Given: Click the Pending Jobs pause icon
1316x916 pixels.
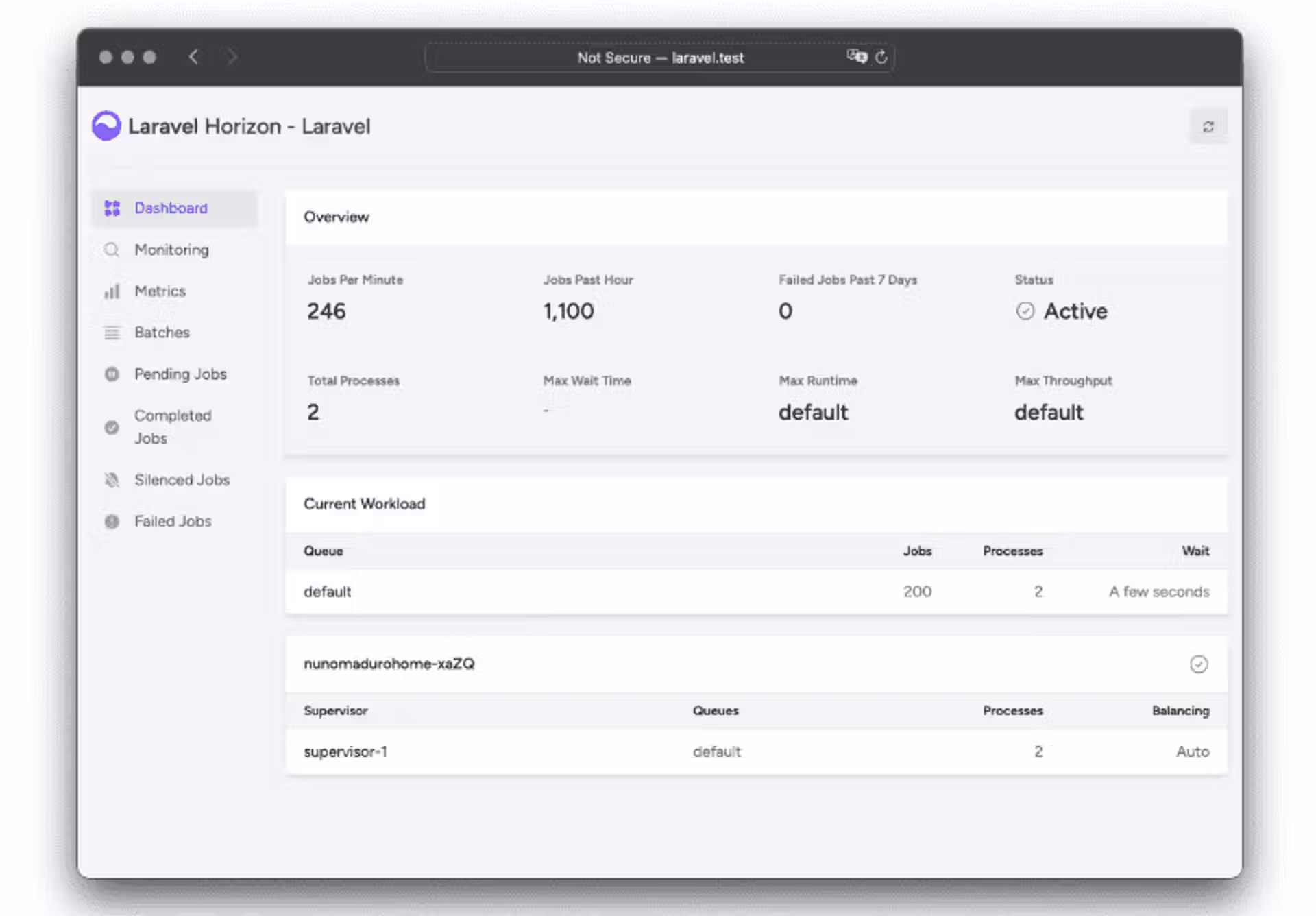Looking at the screenshot, I should (112, 374).
